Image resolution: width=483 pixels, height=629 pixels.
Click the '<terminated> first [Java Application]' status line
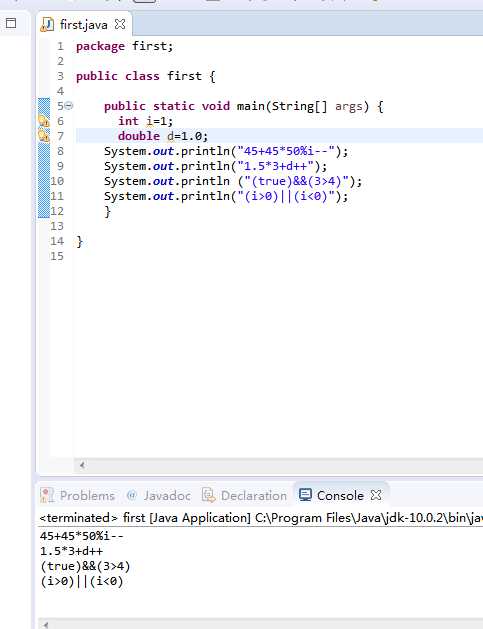click(261, 518)
